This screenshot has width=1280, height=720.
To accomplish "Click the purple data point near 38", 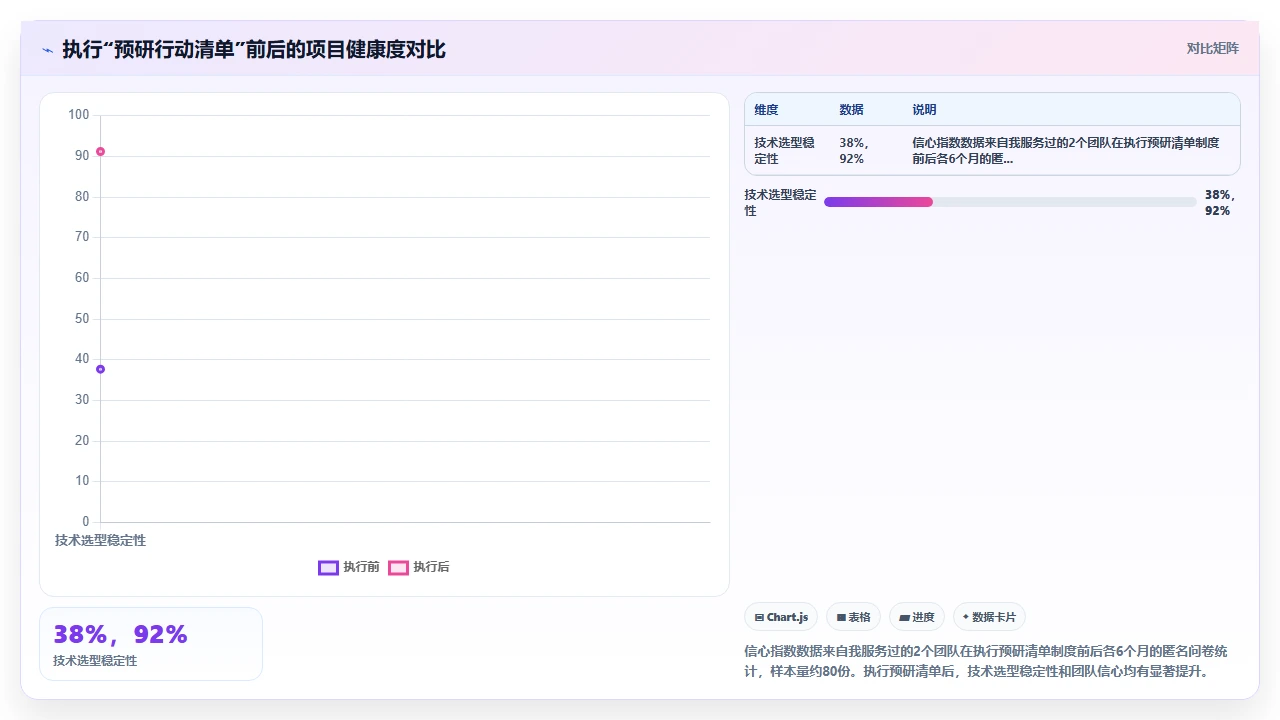I will (x=100, y=369).
